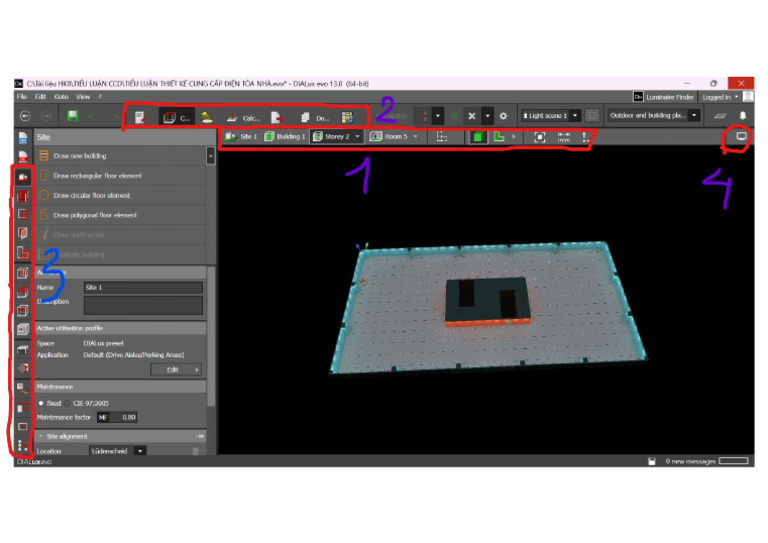Open the Light mode (lamp icon)
This screenshot has height=543, width=768.
207,117
